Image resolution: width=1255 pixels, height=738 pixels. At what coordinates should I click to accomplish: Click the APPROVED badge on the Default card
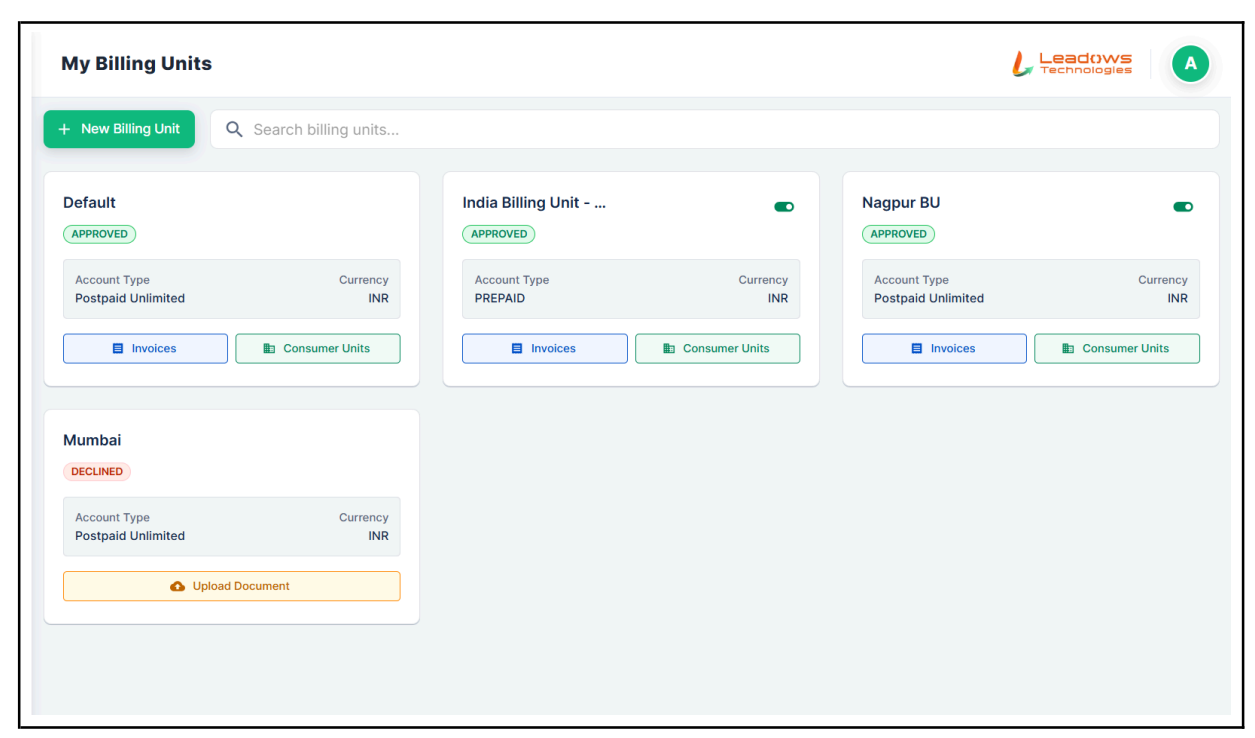[x=99, y=234]
